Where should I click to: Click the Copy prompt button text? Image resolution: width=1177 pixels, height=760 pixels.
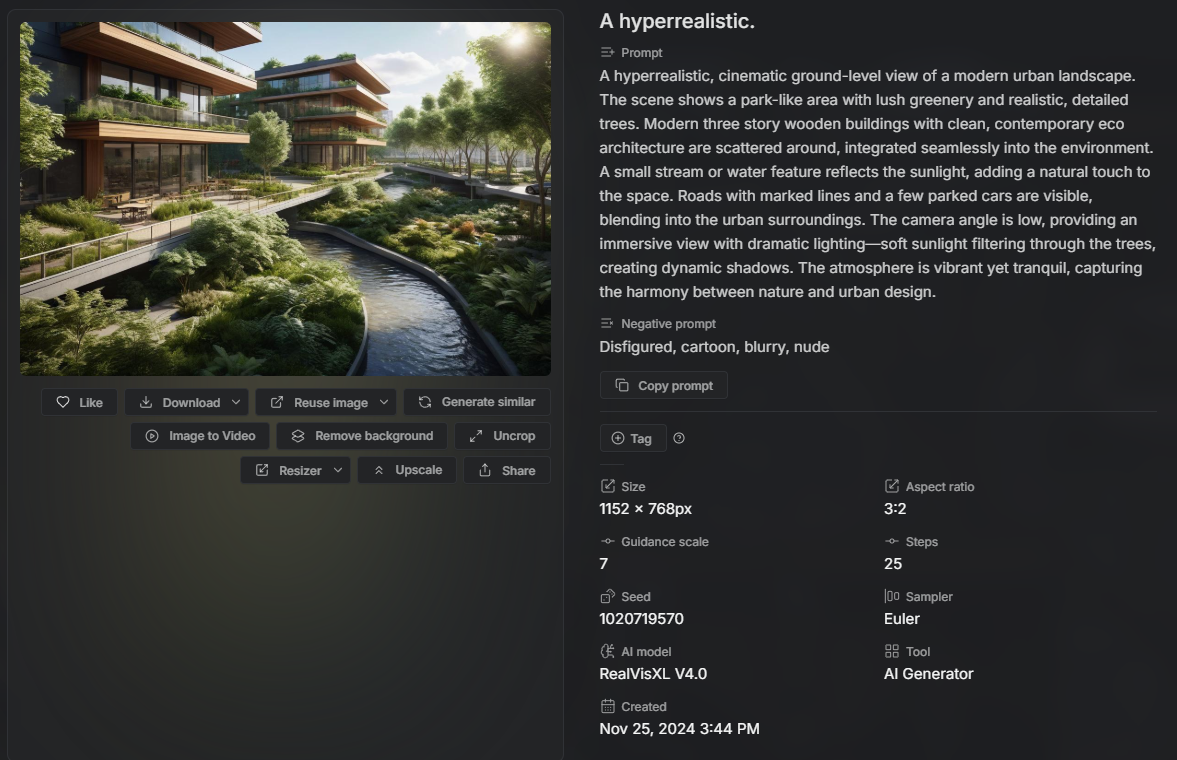pyautogui.click(x=676, y=385)
